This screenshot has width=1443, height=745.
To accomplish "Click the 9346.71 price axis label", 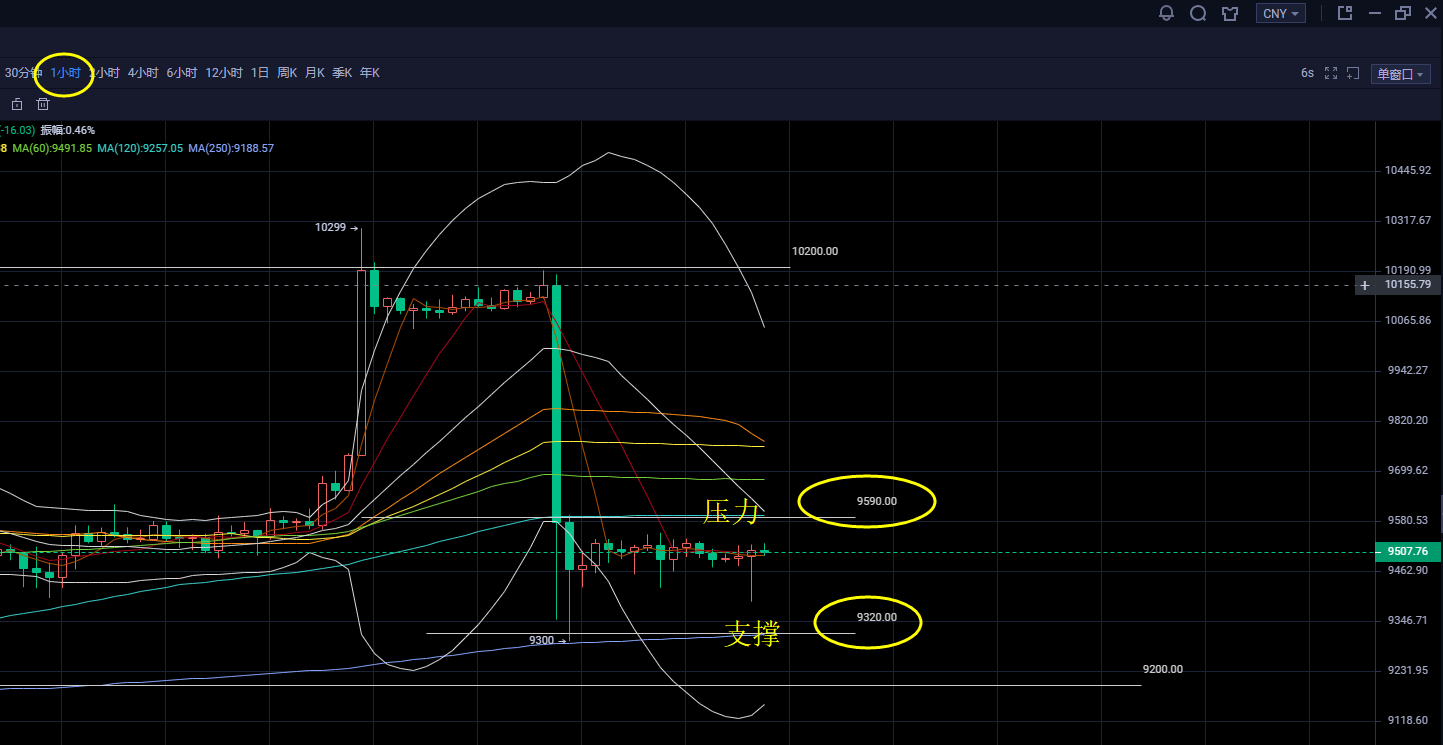I will click(1409, 620).
